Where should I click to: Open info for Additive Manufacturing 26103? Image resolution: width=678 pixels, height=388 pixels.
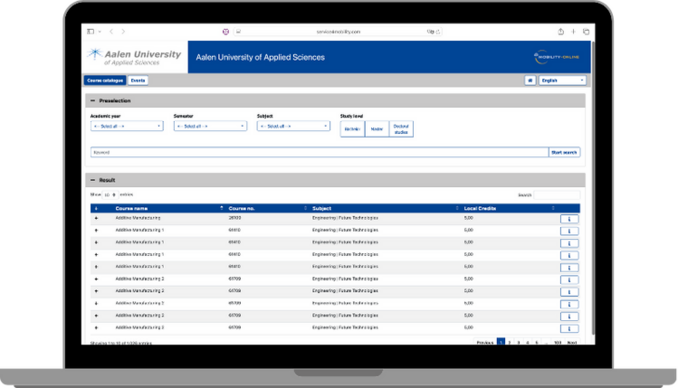point(569,219)
